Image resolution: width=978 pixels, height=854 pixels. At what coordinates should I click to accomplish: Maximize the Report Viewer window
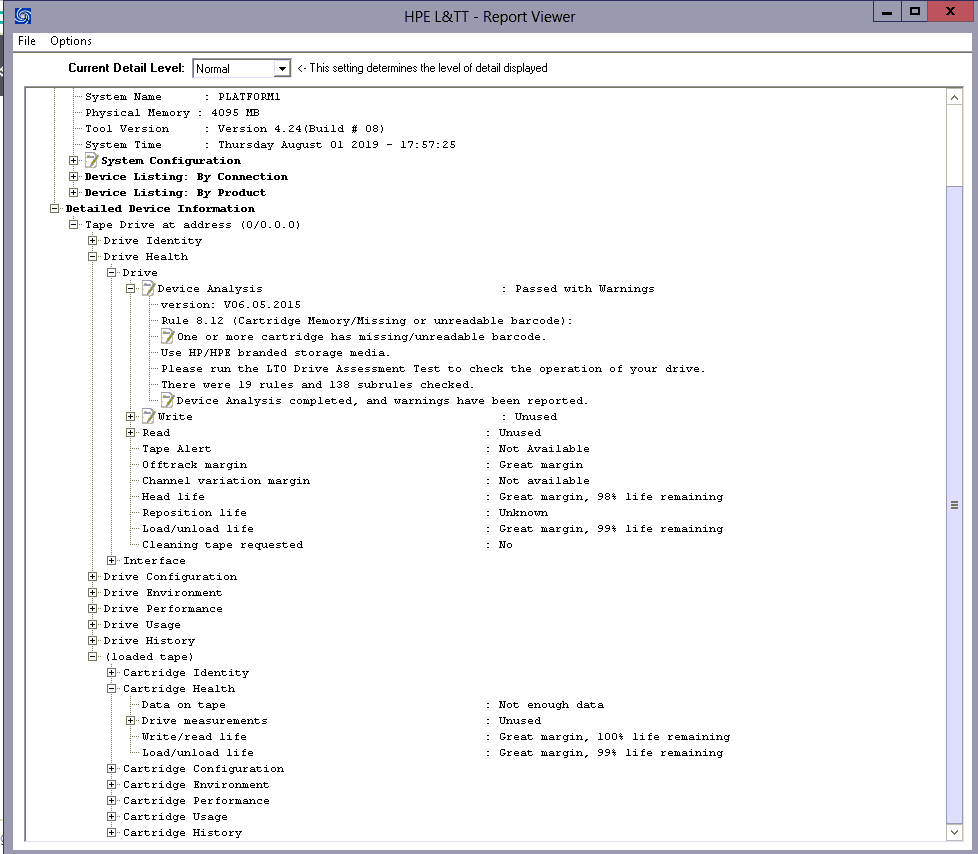click(x=914, y=11)
